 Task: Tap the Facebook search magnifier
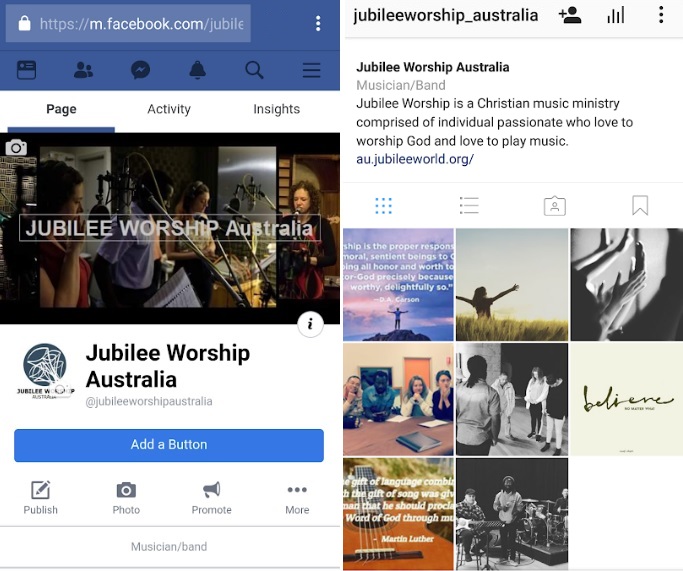click(x=254, y=70)
